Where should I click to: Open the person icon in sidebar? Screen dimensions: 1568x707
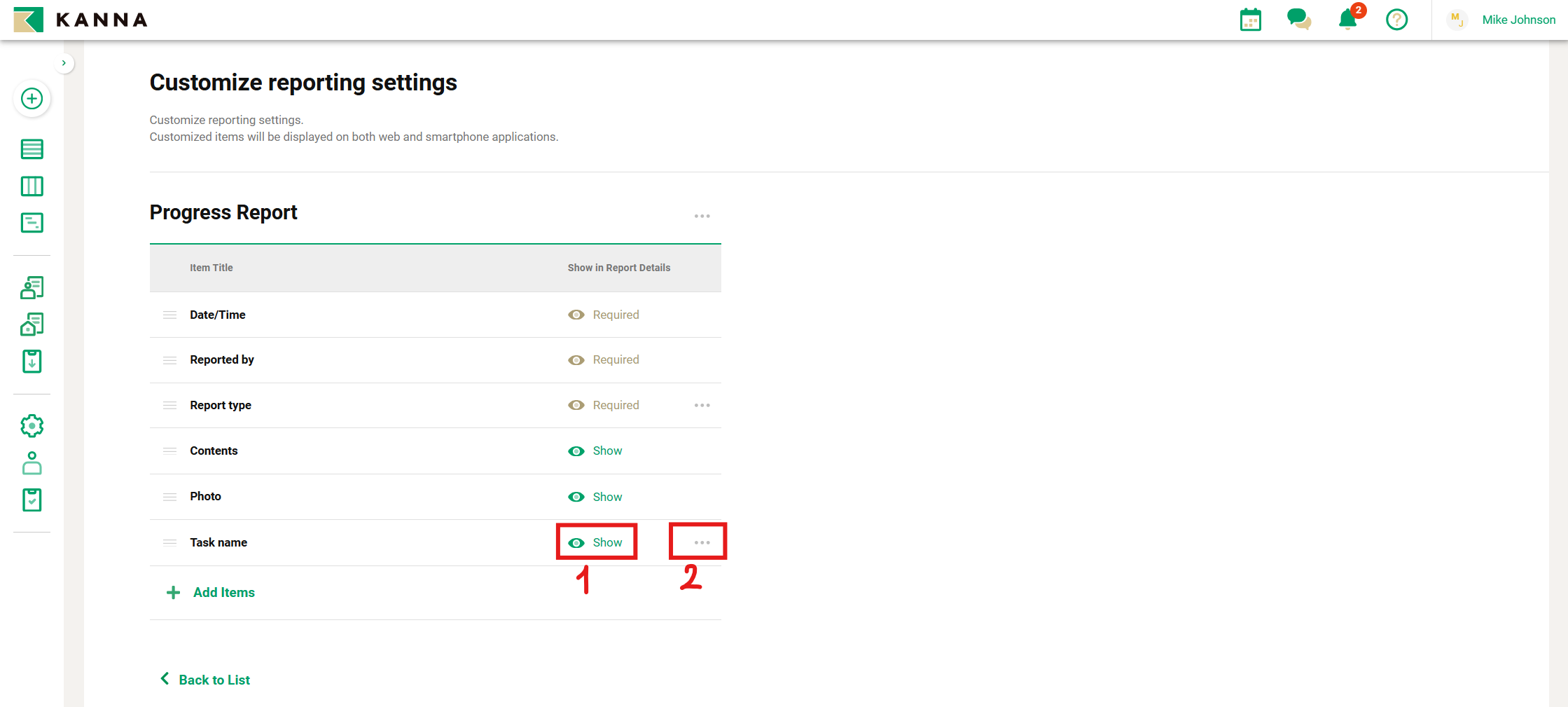(x=32, y=463)
